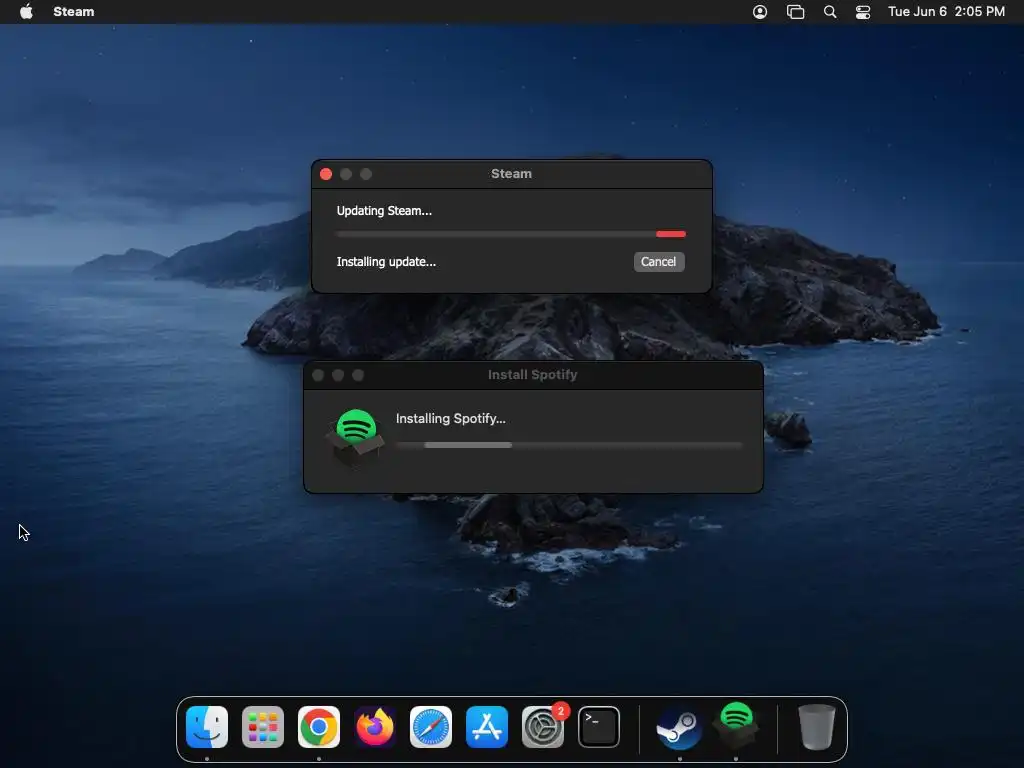Open Control Center in menu bar
The image size is (1024, 768).
click(863, 12)
